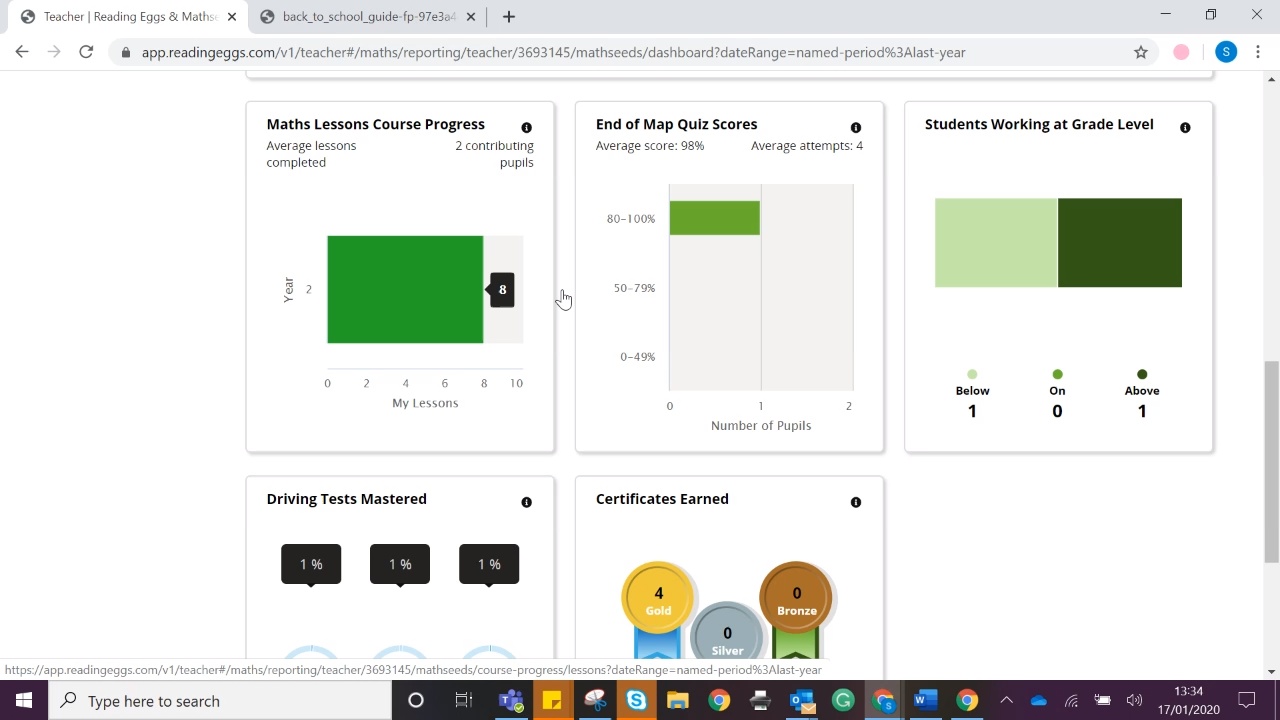The width and height of the screenshot is (1280, 720).
Task: Click the Above legend item
Action: point(1142,394)
